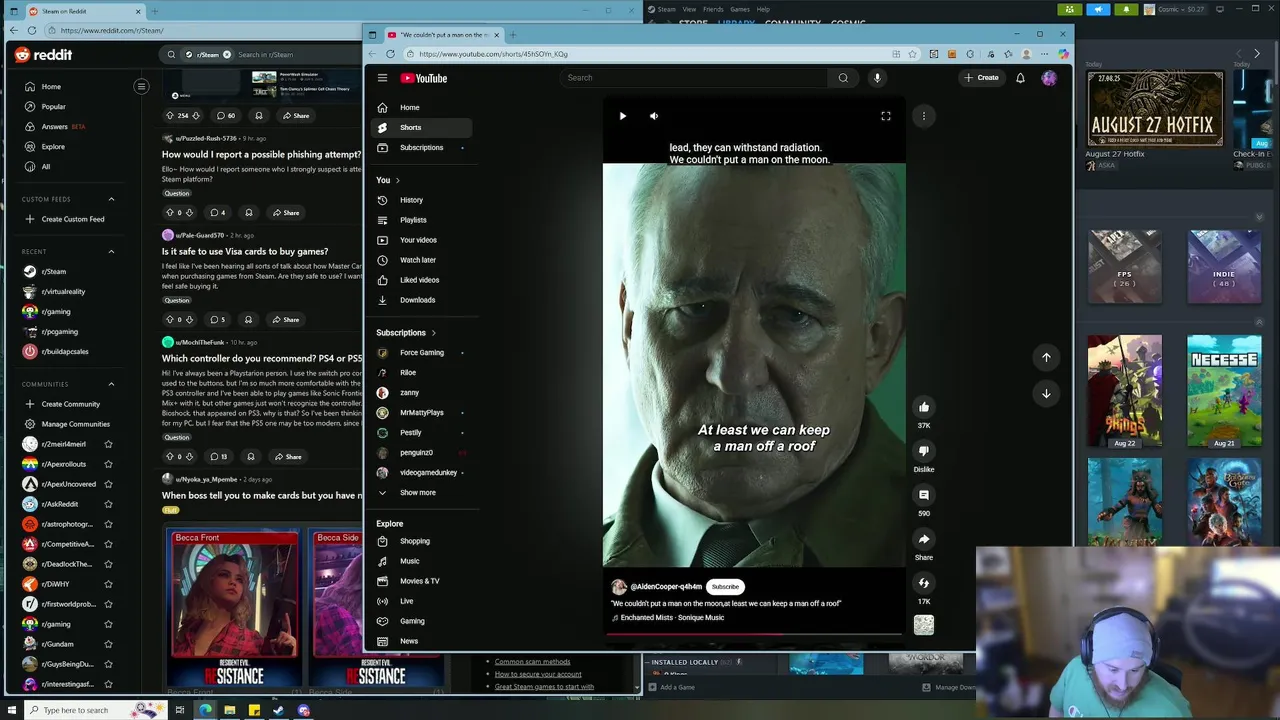Collapse the Recent section on Reddit

pyautogui.click(x=111, y=252)
